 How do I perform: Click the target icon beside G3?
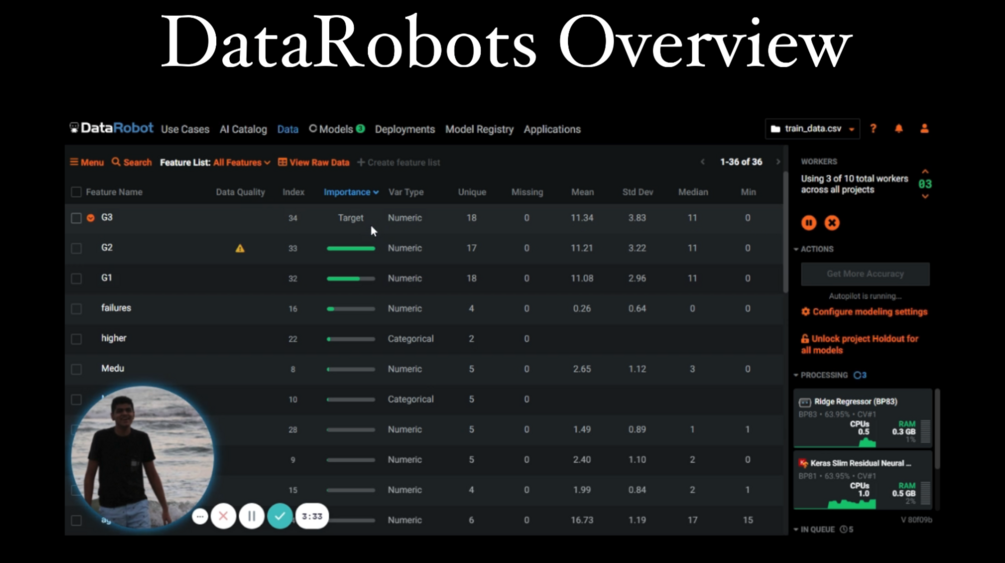coord(90,218)
